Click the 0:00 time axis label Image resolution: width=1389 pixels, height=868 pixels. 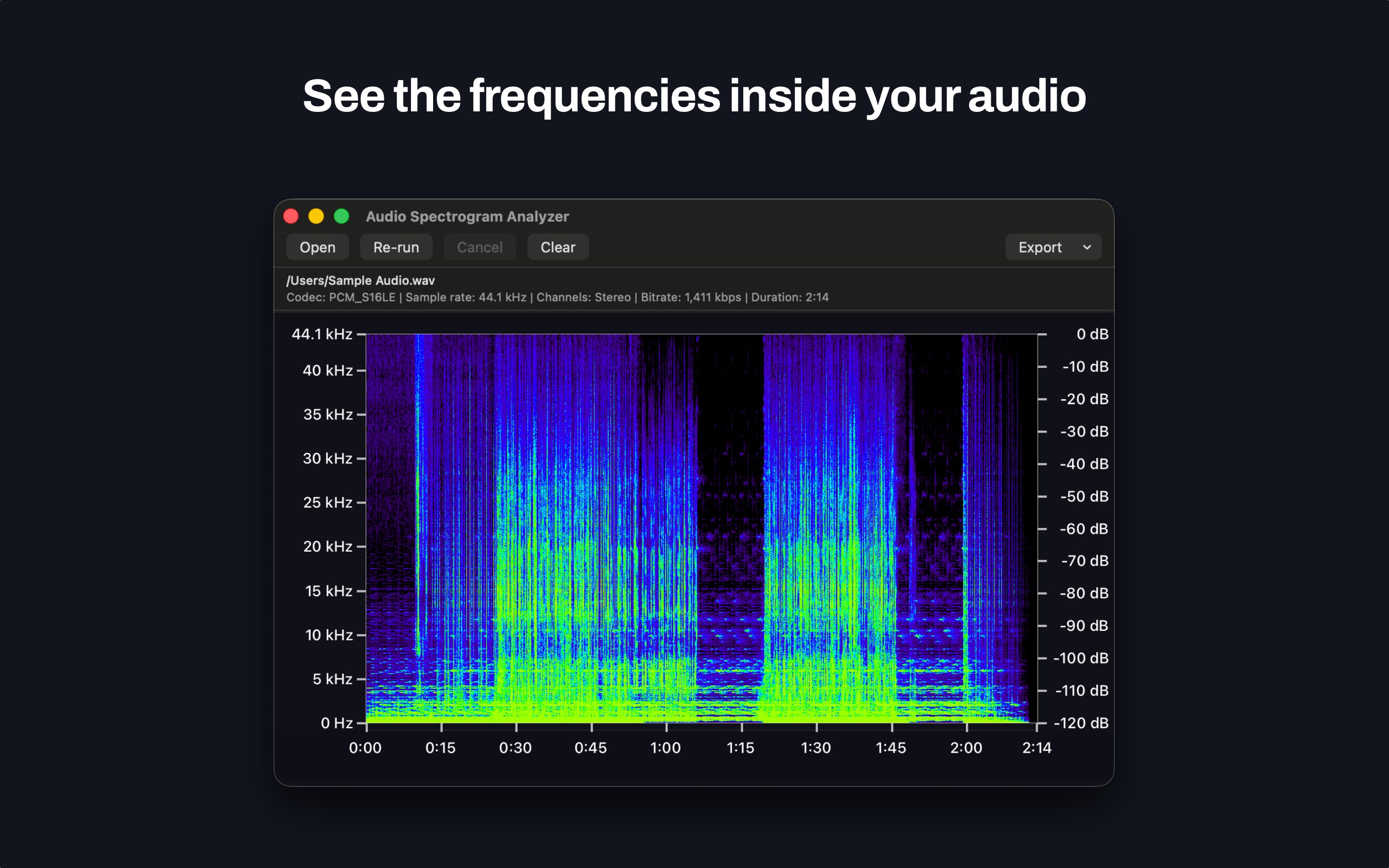(x=365, y=748)
